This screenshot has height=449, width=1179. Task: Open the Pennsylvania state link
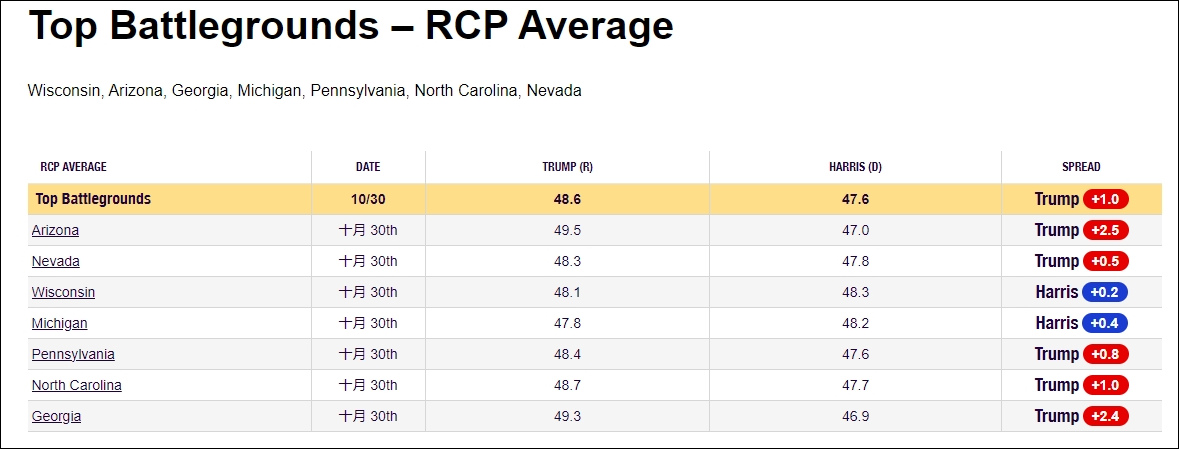[73, 354]
